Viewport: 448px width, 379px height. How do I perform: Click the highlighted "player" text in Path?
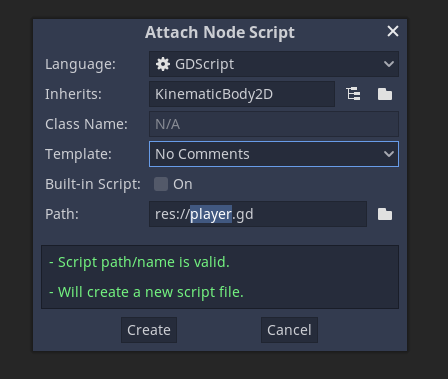coord(211,214)
